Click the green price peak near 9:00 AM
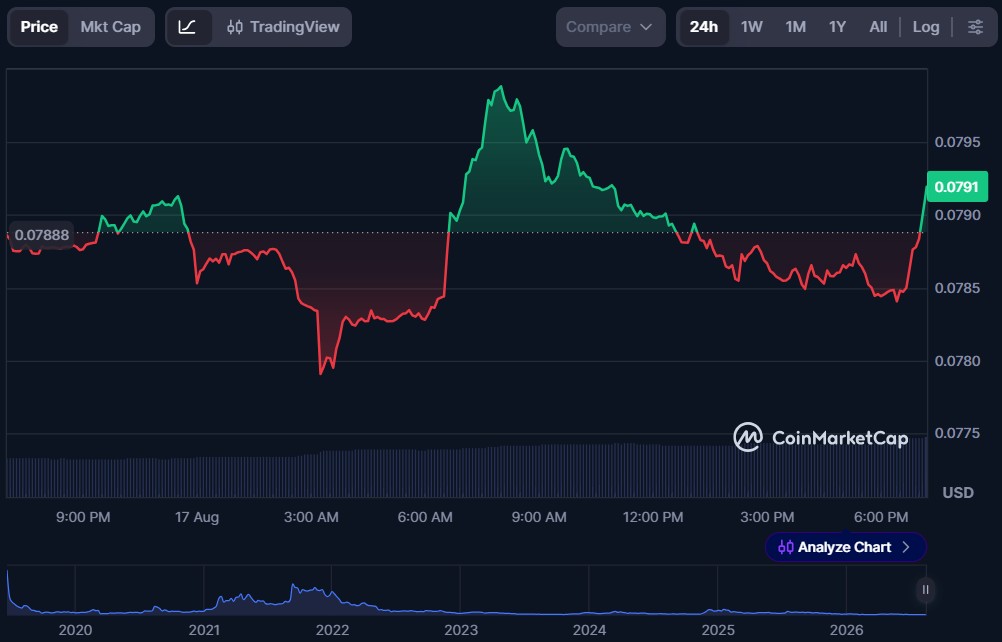This screenshot has width=1002, height=642. [x=501, y=87]
